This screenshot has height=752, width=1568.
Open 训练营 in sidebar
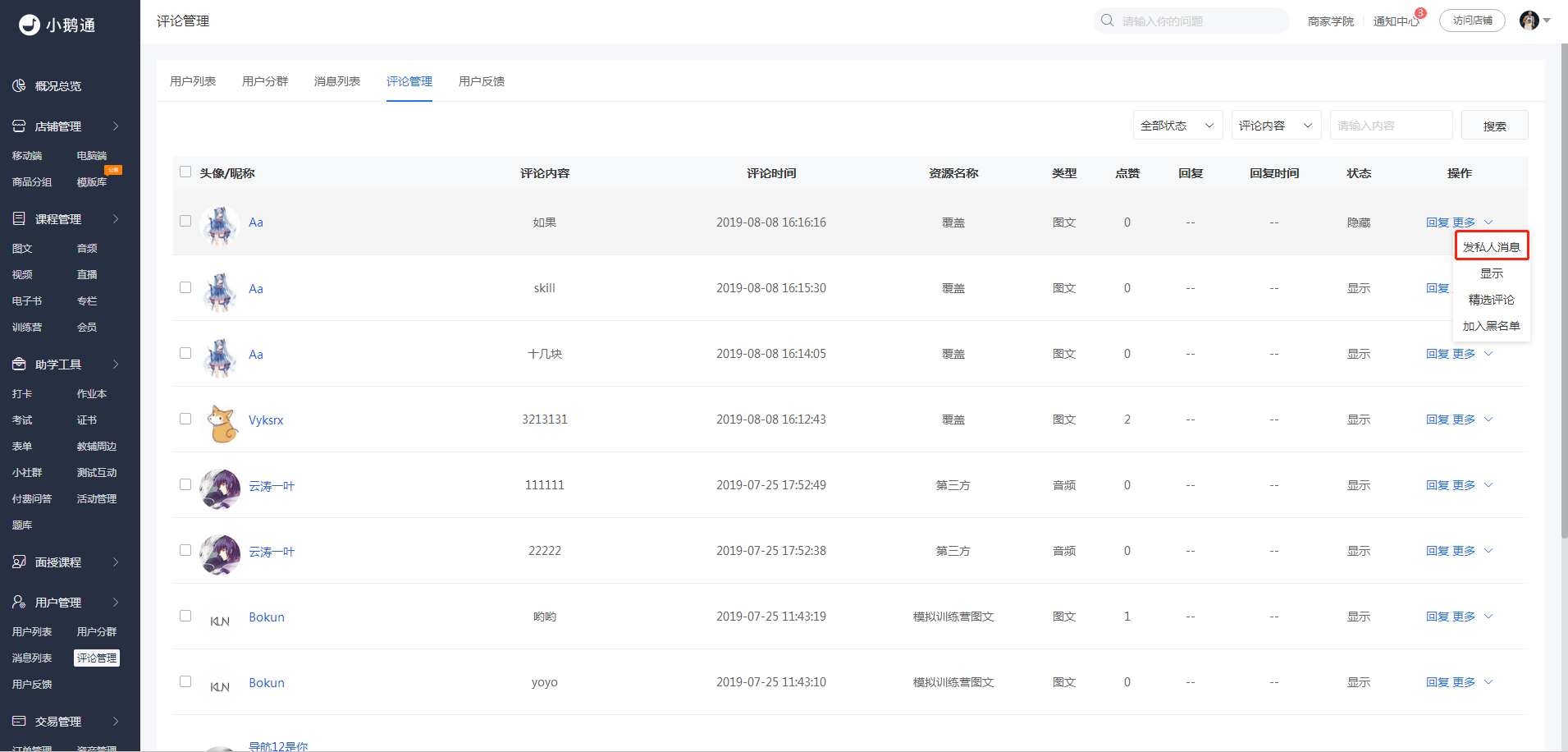(27, 327)
